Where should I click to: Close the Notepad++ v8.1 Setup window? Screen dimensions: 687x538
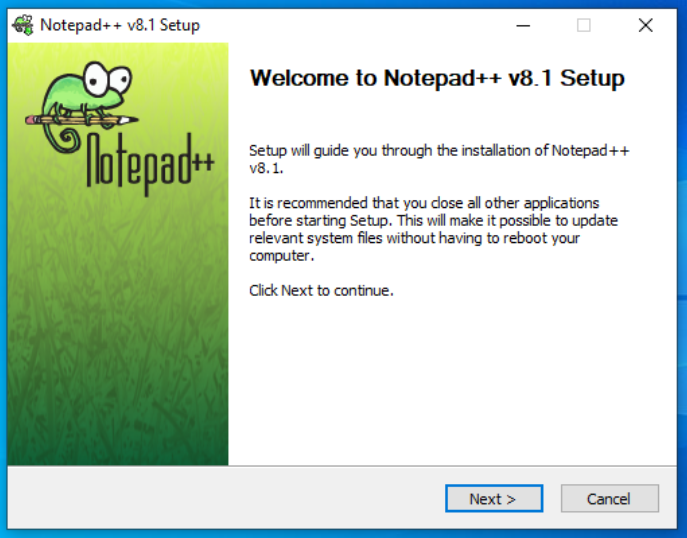click(x=645, y=25)
